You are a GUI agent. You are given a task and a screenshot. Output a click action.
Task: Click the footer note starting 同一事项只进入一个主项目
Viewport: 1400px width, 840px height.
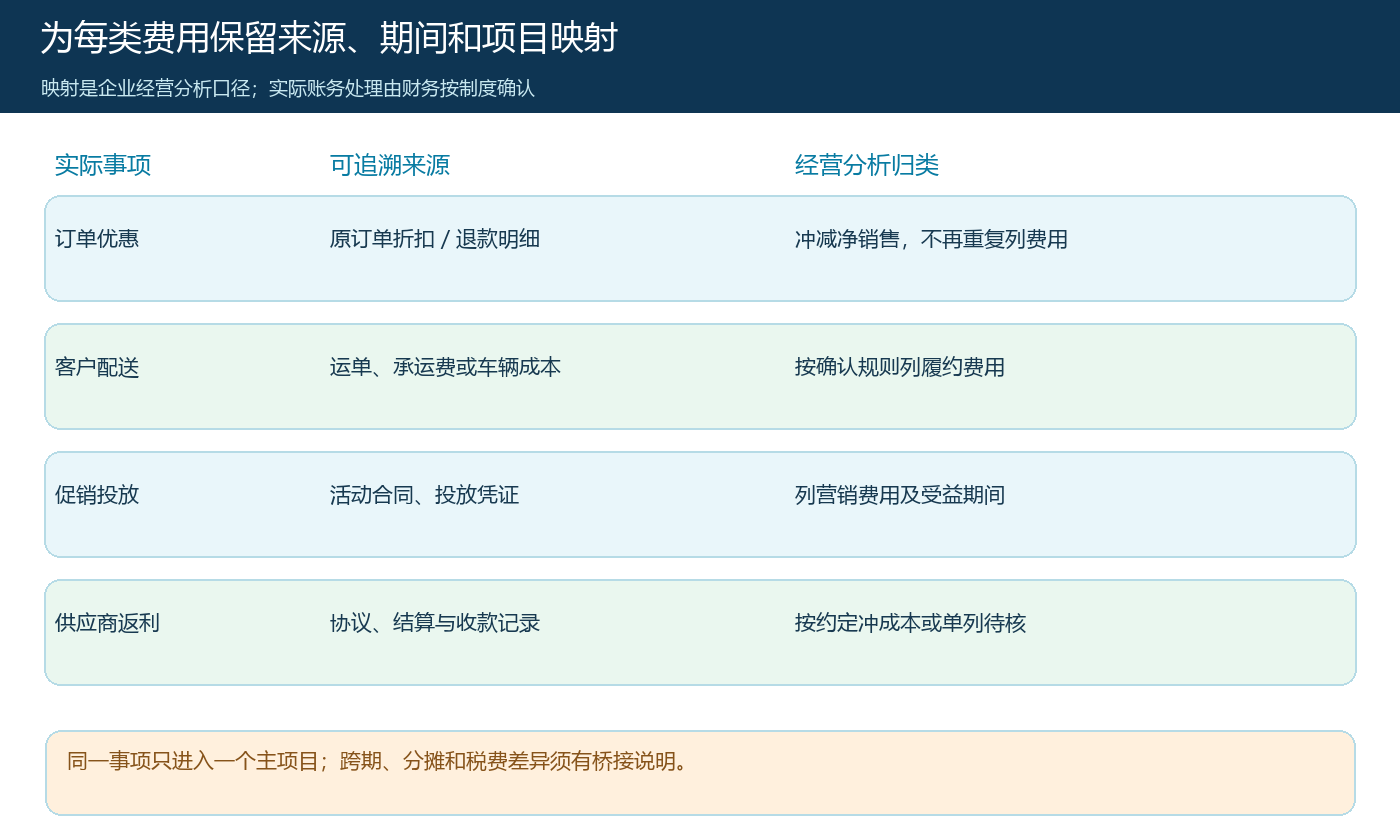pyautogui.click(x=378, y=761)
